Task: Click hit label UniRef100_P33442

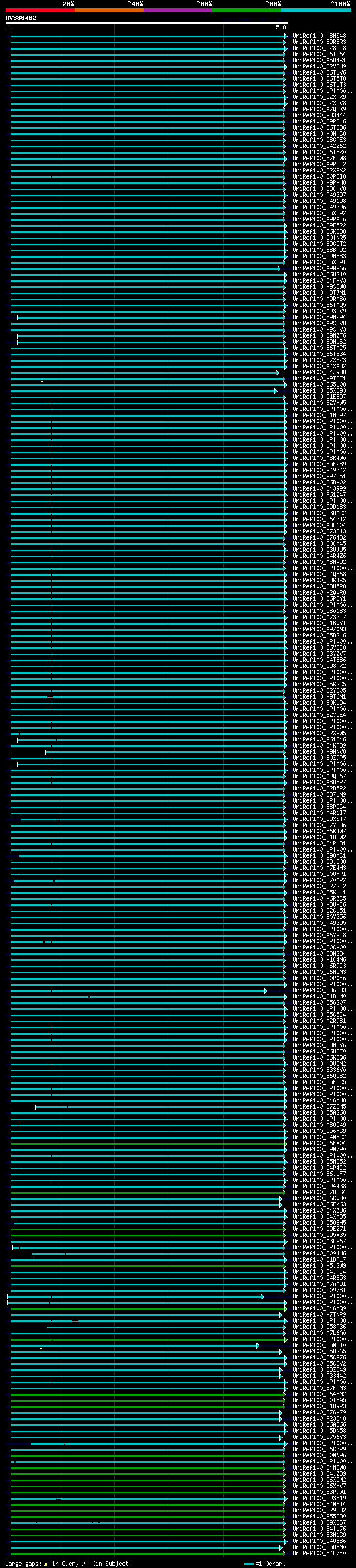Action: click(319, 1376)
